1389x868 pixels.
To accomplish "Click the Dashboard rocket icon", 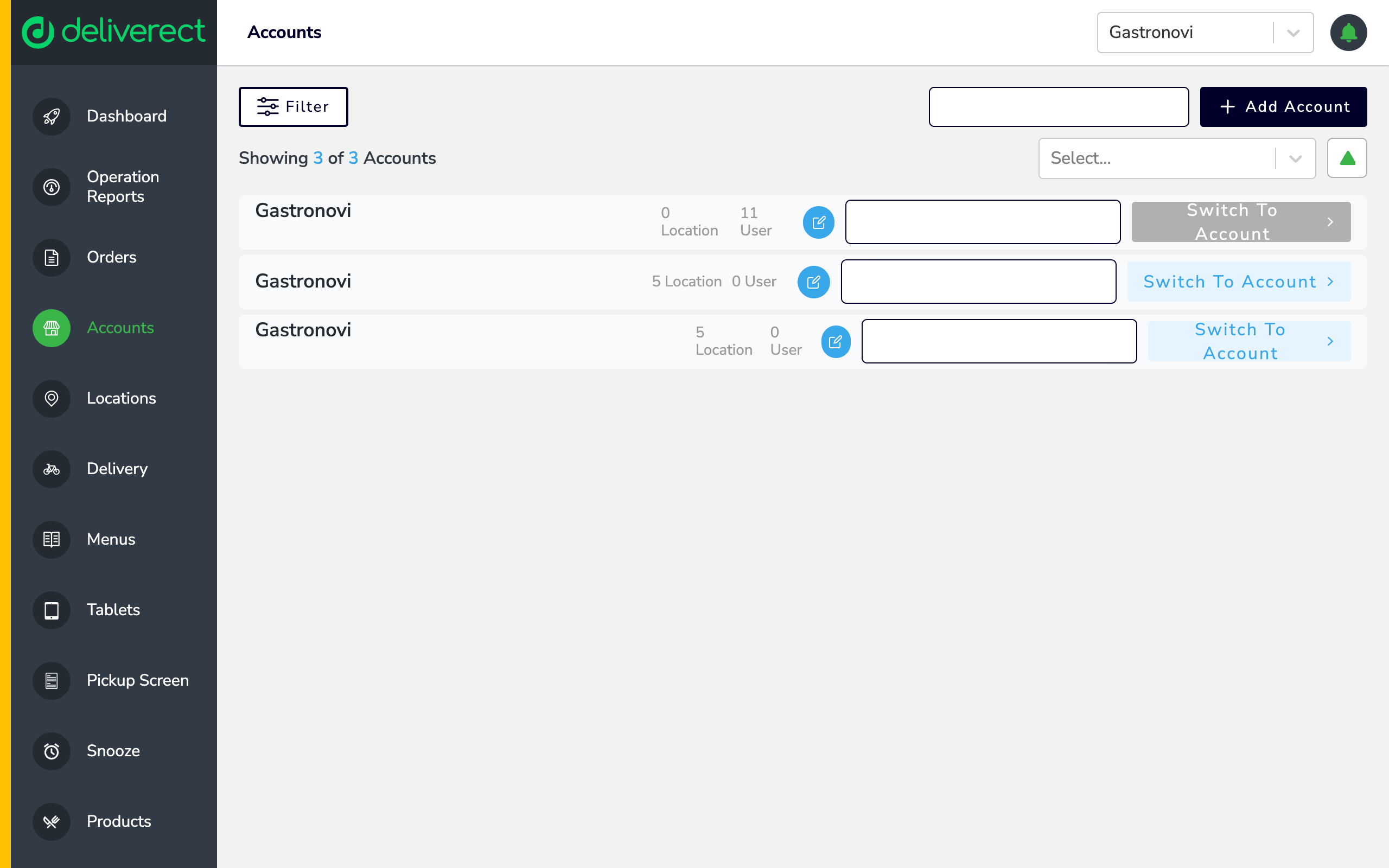I will (x=52, y=117).
